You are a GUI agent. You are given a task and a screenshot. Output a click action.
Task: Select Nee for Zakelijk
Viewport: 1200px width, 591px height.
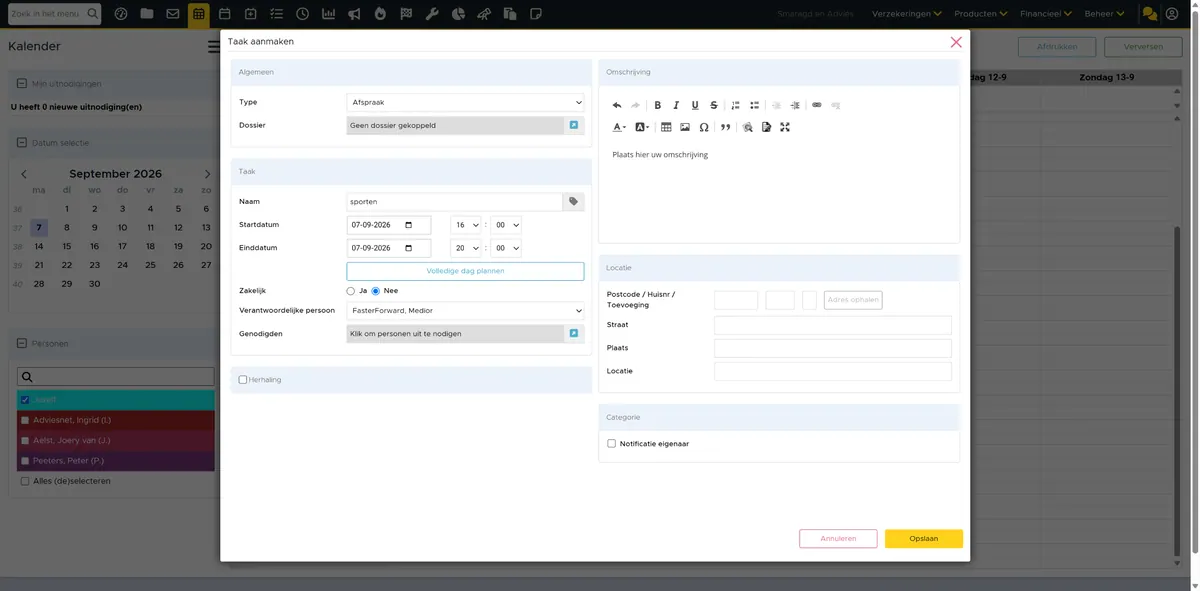(376, 291)
